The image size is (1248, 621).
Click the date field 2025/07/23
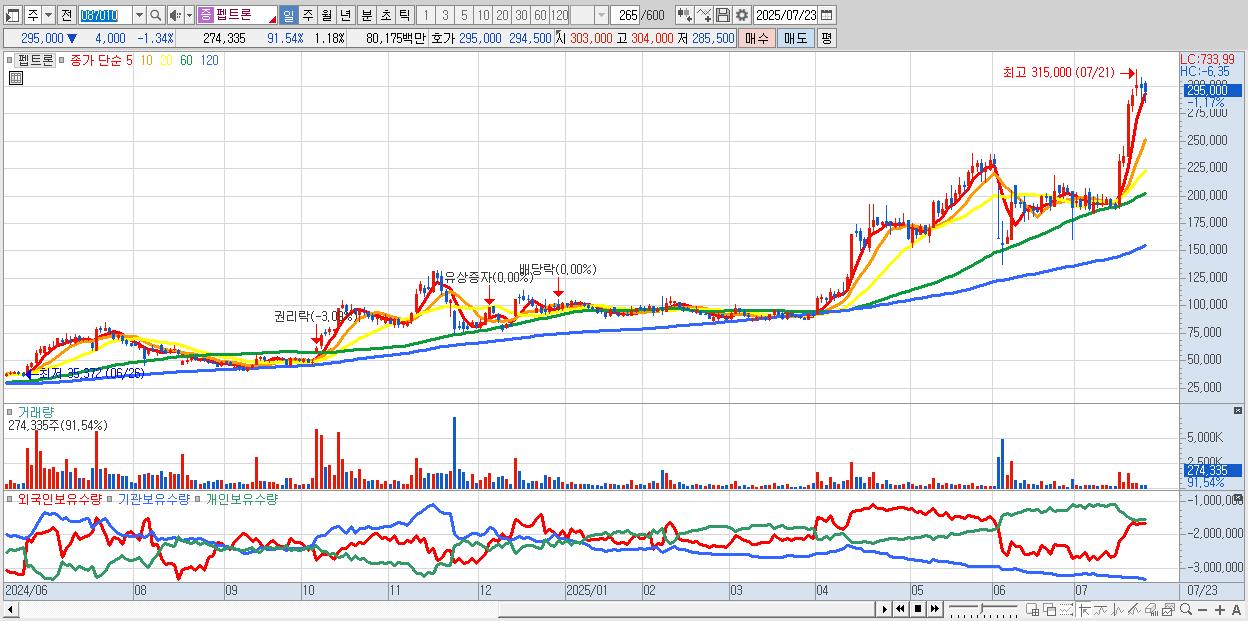(786, 15)
